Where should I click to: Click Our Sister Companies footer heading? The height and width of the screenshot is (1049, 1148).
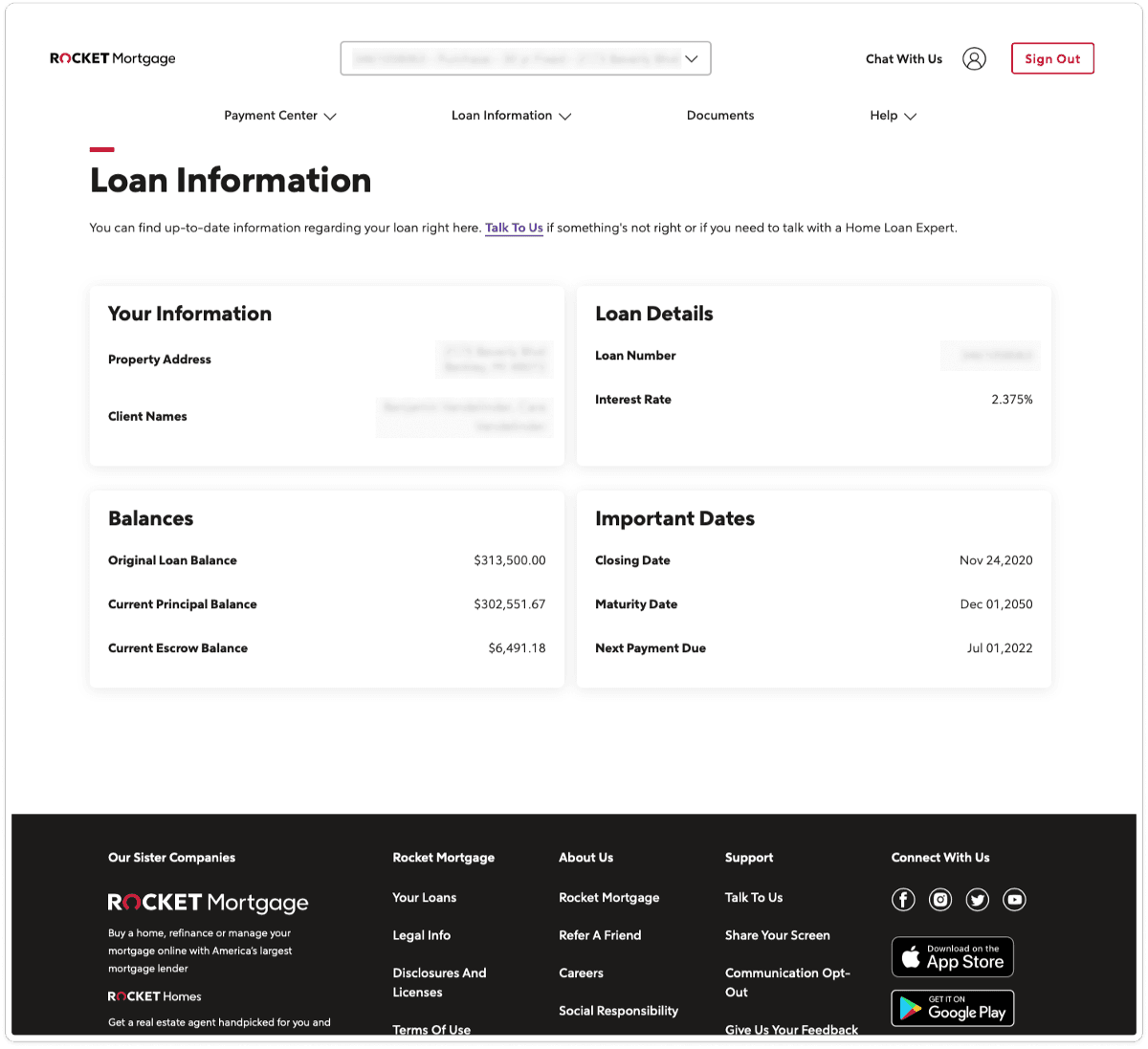coord(171,858)
